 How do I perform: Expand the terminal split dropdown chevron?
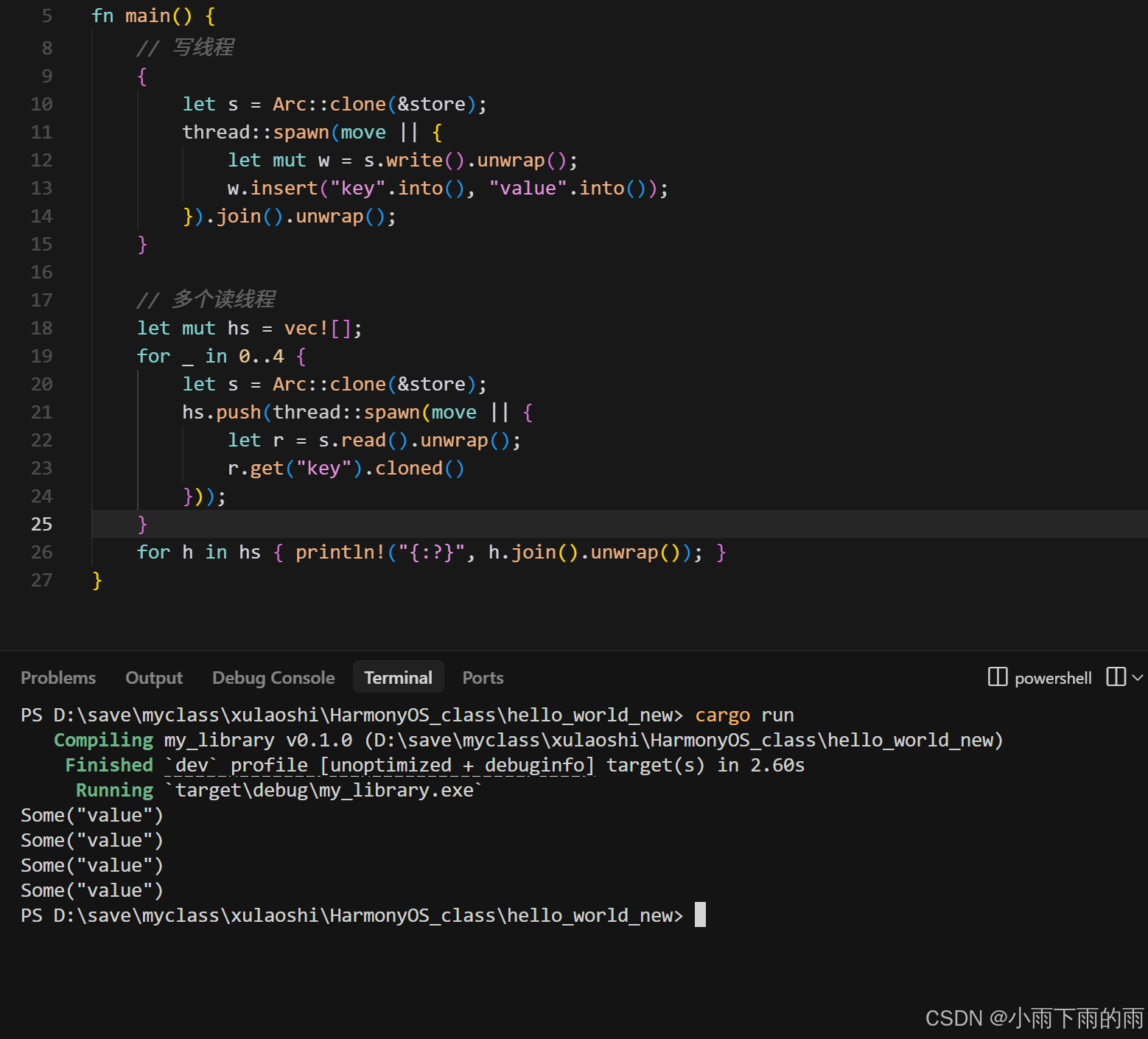1137,676
